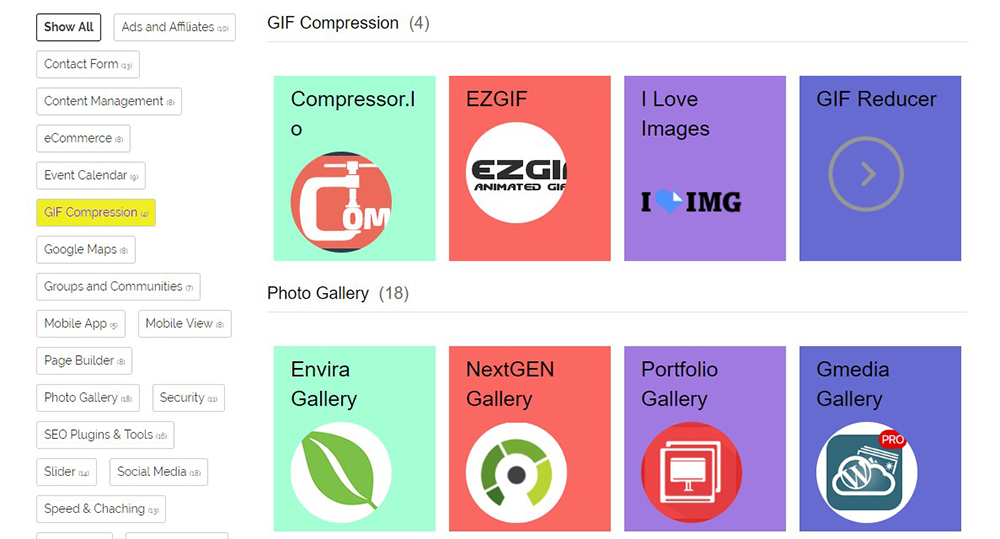This screenshot has height=539, width=1000.
Task: Open the Mobile View category
Action: [184, 323]
